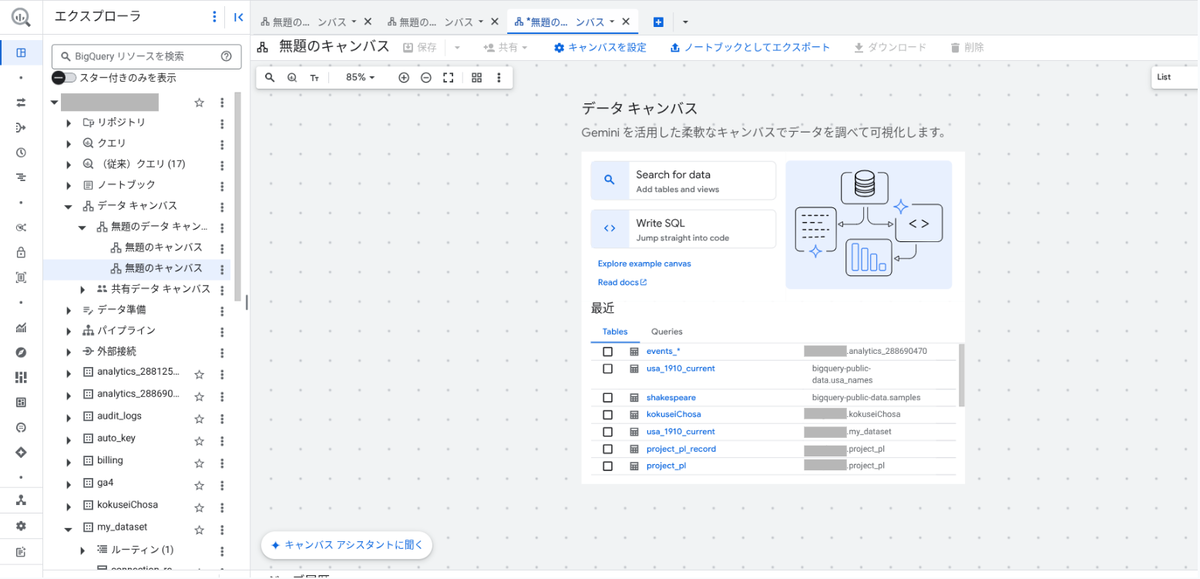Check usa_1910_current checkbox for my_dataset
This screenshot has width=1200, height=579.
pos(608,432)
